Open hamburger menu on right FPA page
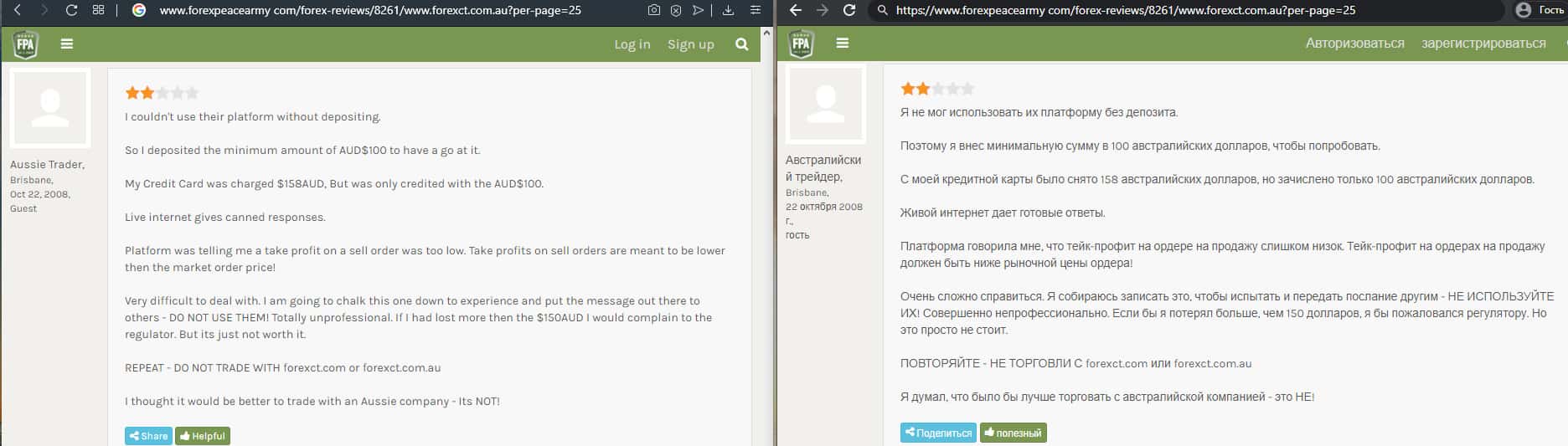Screen dimensions: 1568x446 click(843, 43)
